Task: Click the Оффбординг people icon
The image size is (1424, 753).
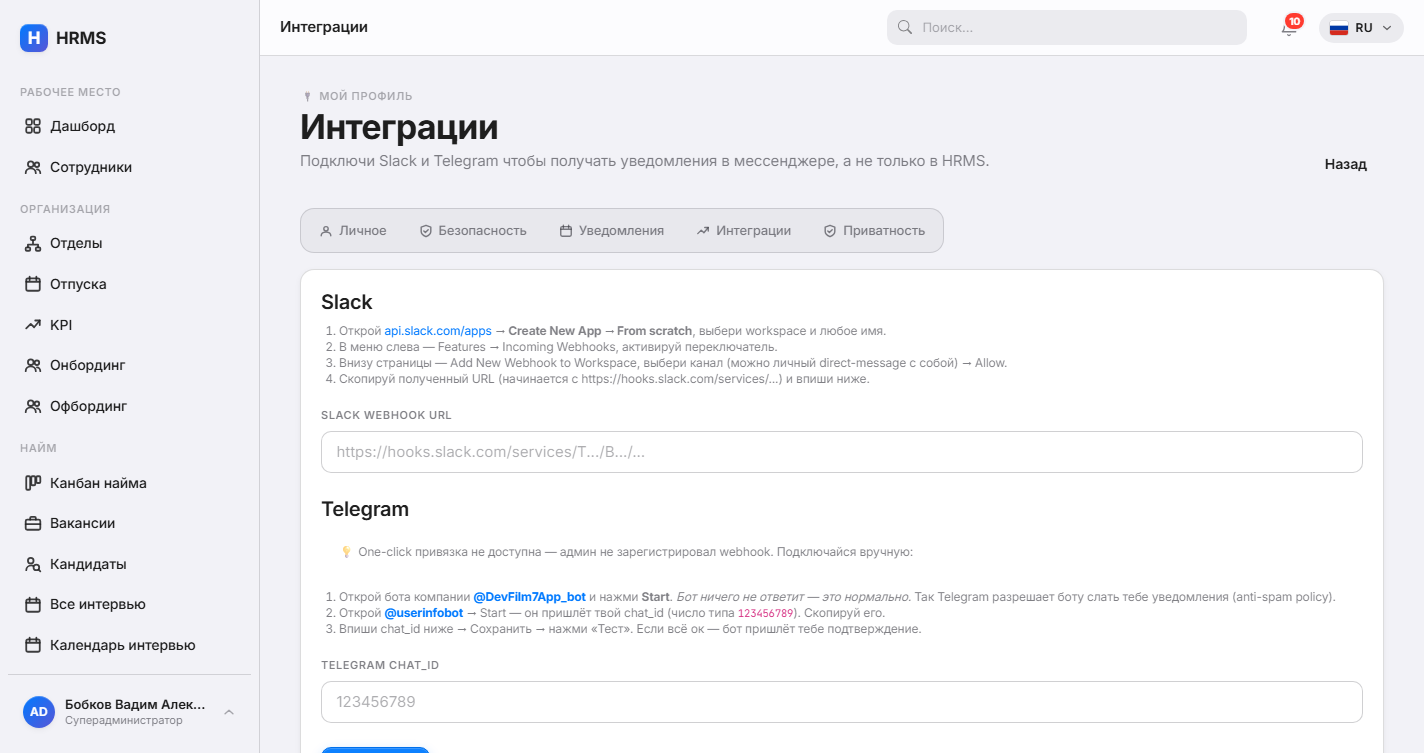Action: (33, 407)
